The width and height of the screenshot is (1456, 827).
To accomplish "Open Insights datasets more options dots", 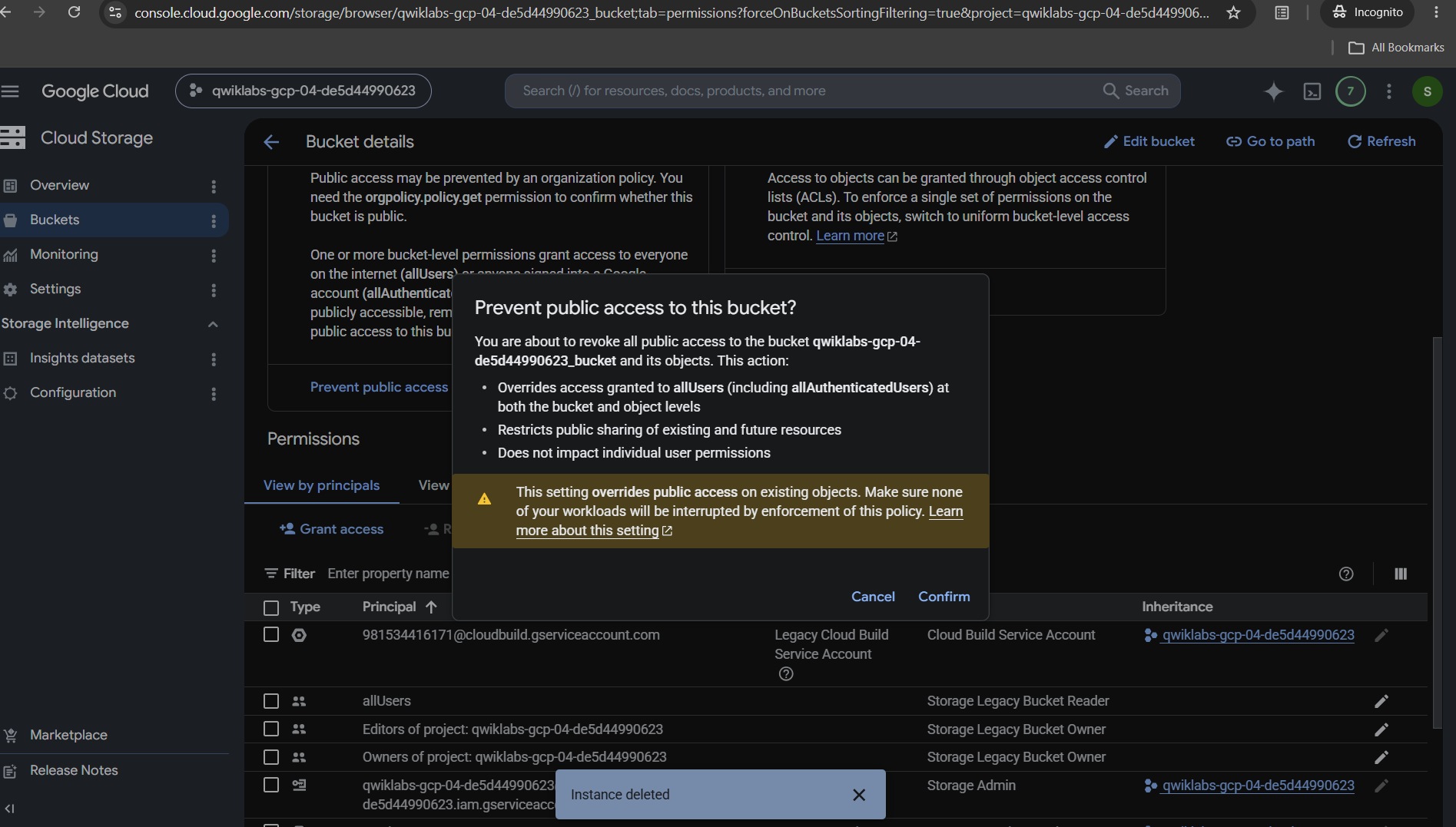I will 214,359.
